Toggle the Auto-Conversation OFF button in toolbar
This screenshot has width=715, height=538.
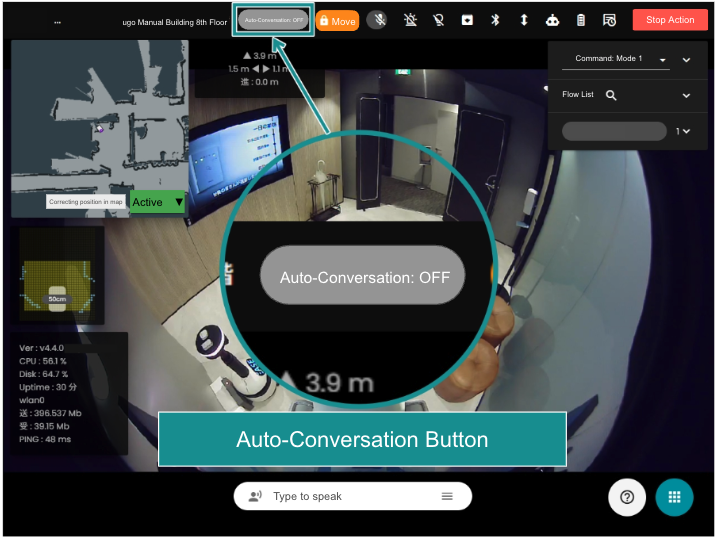click(x=273, y=20)
